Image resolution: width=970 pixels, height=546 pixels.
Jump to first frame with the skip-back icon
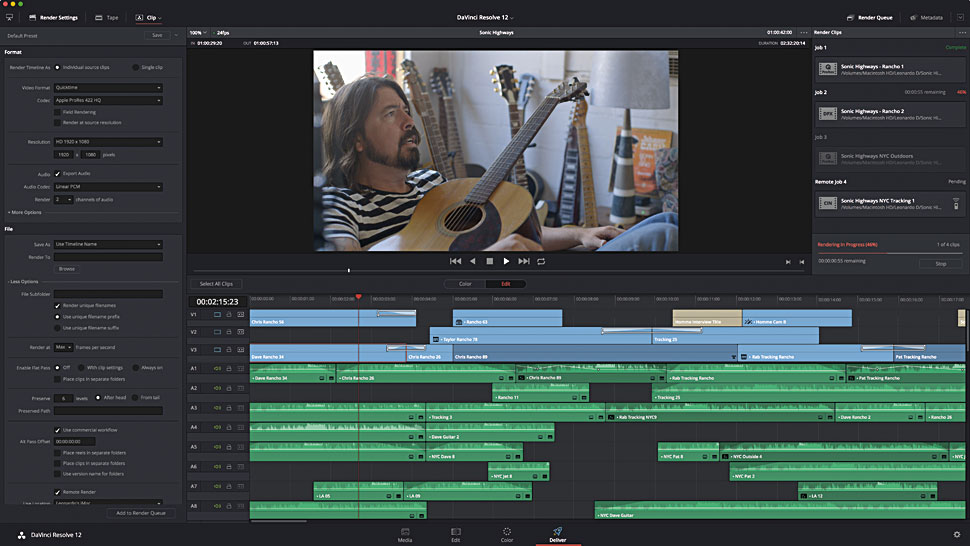455,261
